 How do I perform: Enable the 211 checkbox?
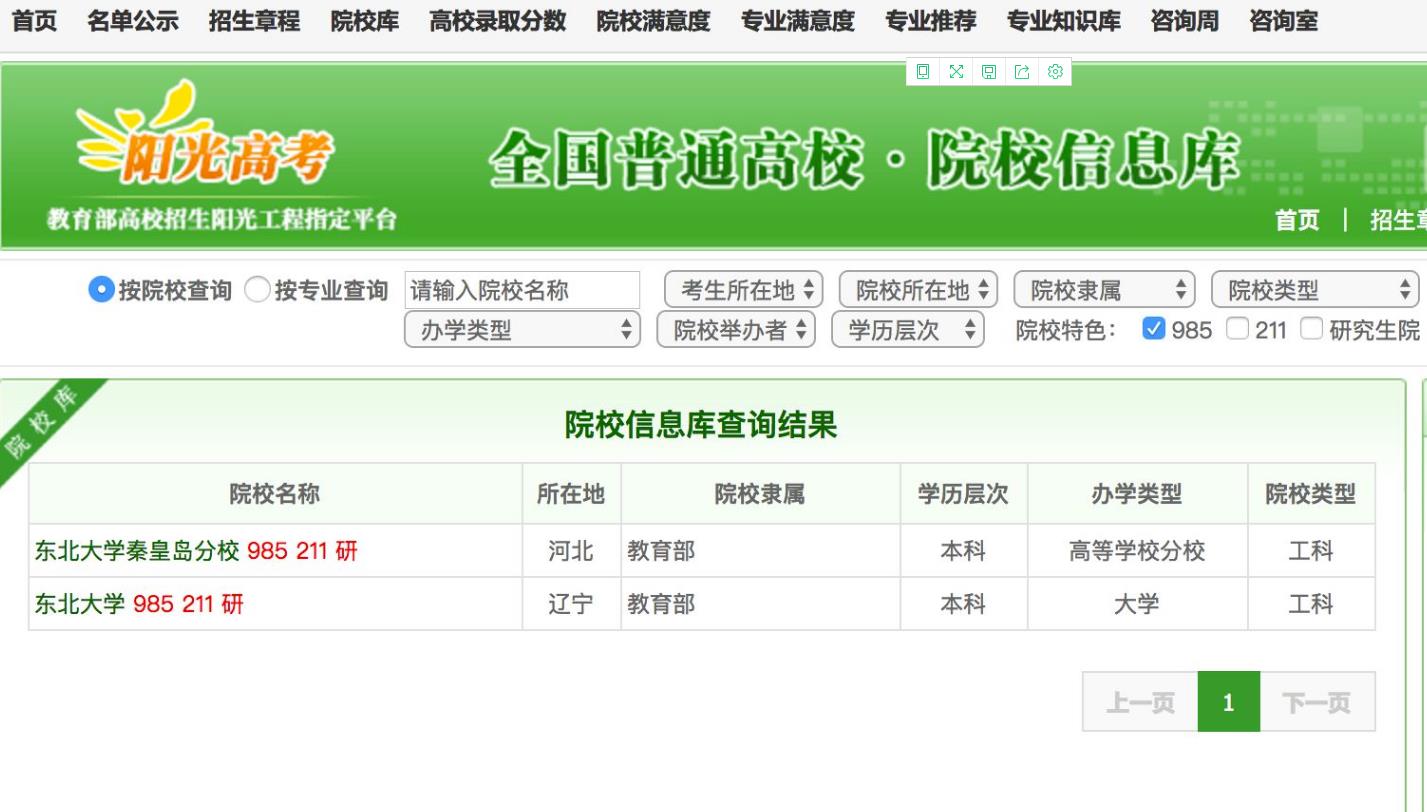point(1237,328)
